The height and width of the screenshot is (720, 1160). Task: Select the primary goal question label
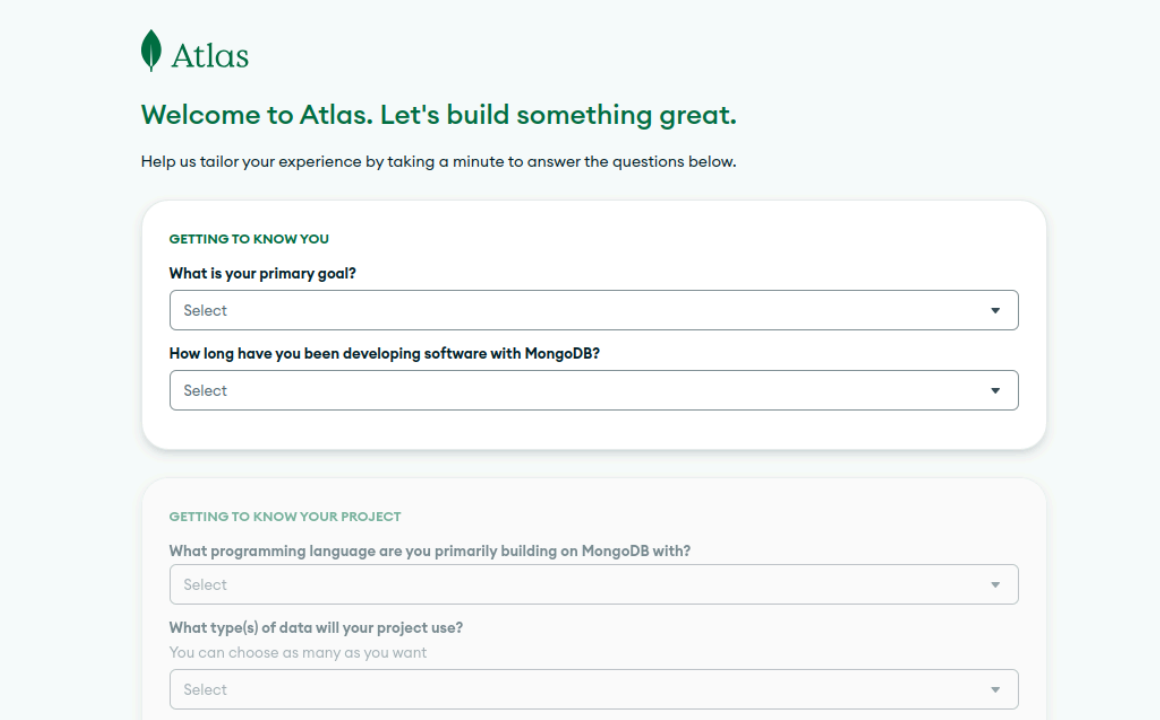261,273
